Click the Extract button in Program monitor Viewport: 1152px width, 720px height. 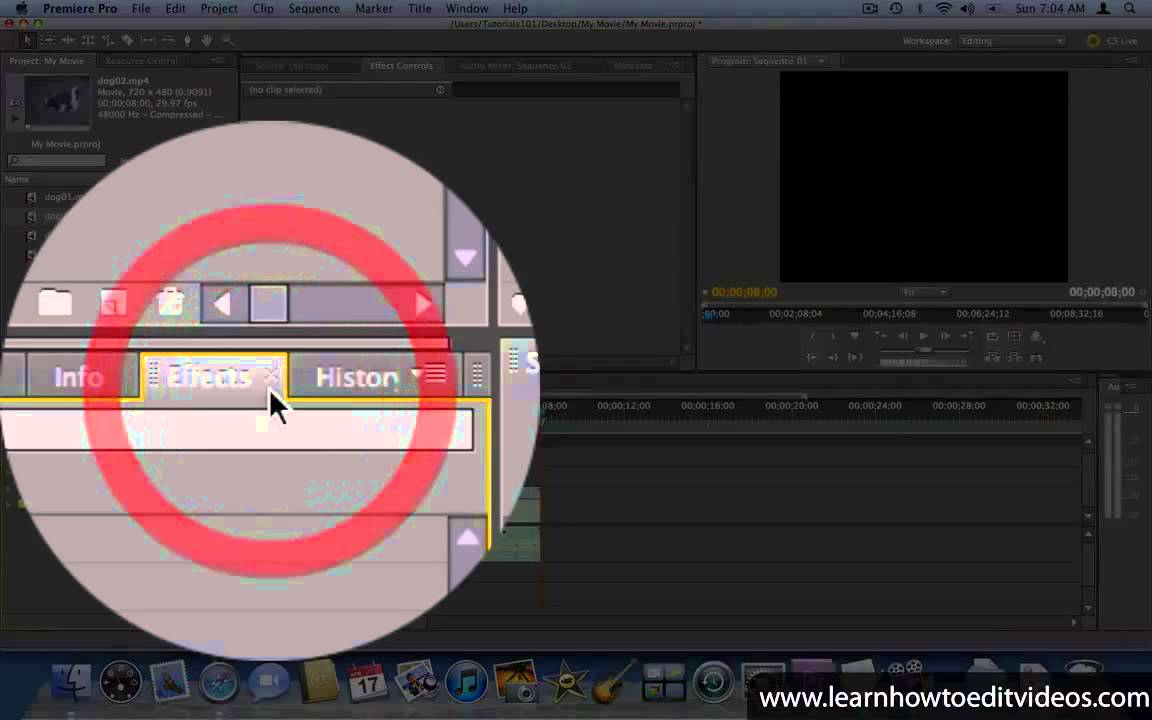tap(1015, 358)
